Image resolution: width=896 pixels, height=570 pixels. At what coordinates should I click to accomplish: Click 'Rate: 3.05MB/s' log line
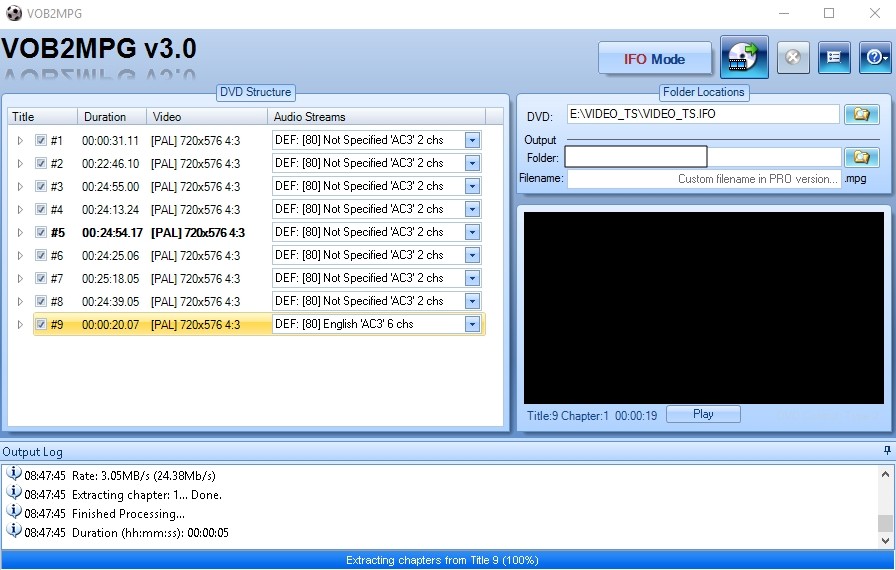point(143,475)
